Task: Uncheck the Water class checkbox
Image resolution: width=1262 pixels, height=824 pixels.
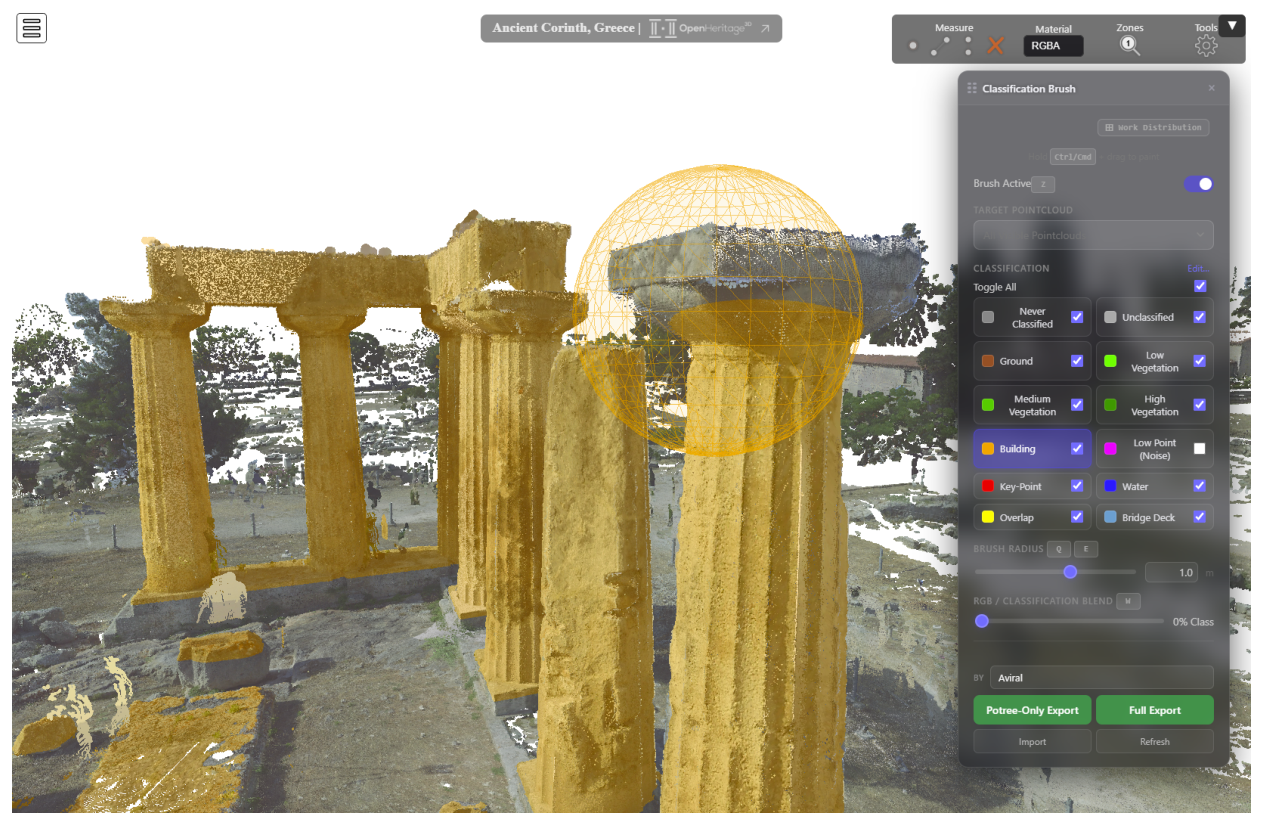Action: tap(1199, 486)
